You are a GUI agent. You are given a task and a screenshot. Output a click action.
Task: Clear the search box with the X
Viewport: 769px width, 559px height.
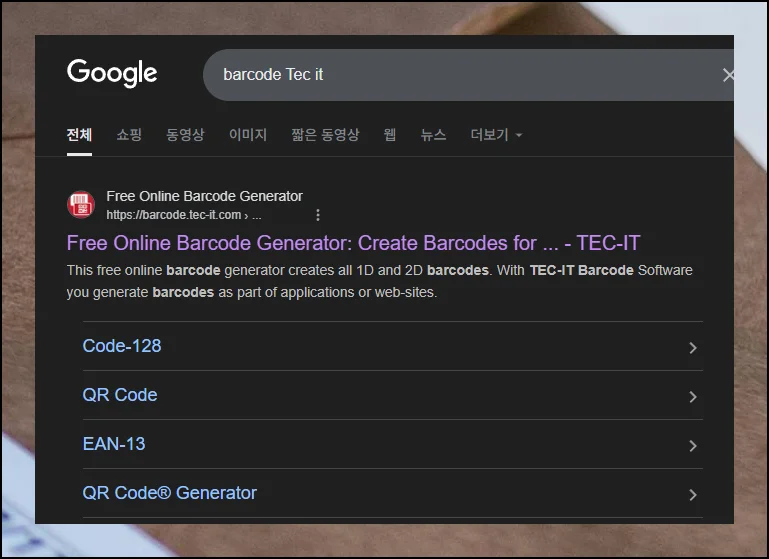pyautogui.click(x=727, y=75)
